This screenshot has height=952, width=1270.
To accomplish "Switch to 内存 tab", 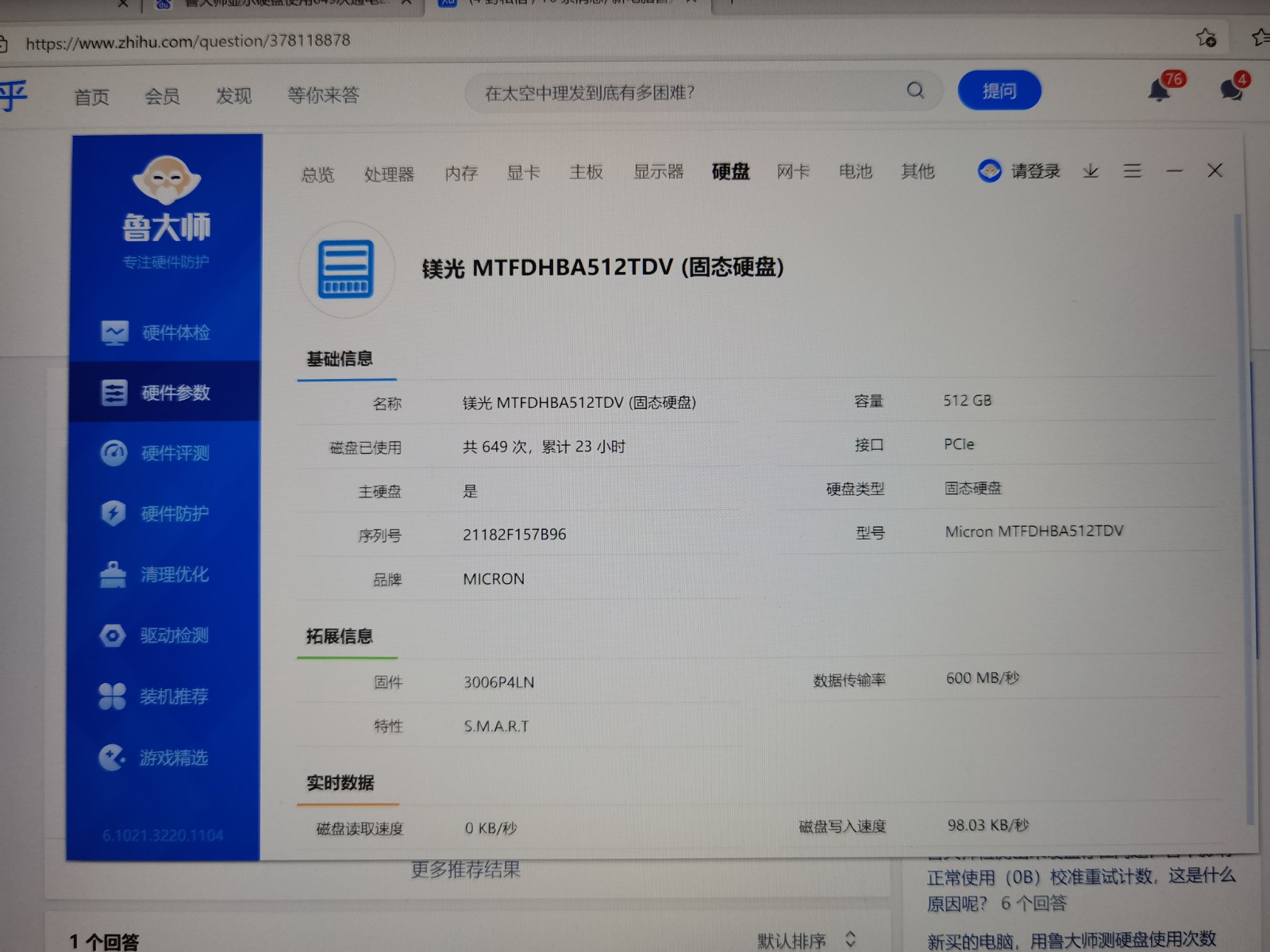I will pos(461,173).
